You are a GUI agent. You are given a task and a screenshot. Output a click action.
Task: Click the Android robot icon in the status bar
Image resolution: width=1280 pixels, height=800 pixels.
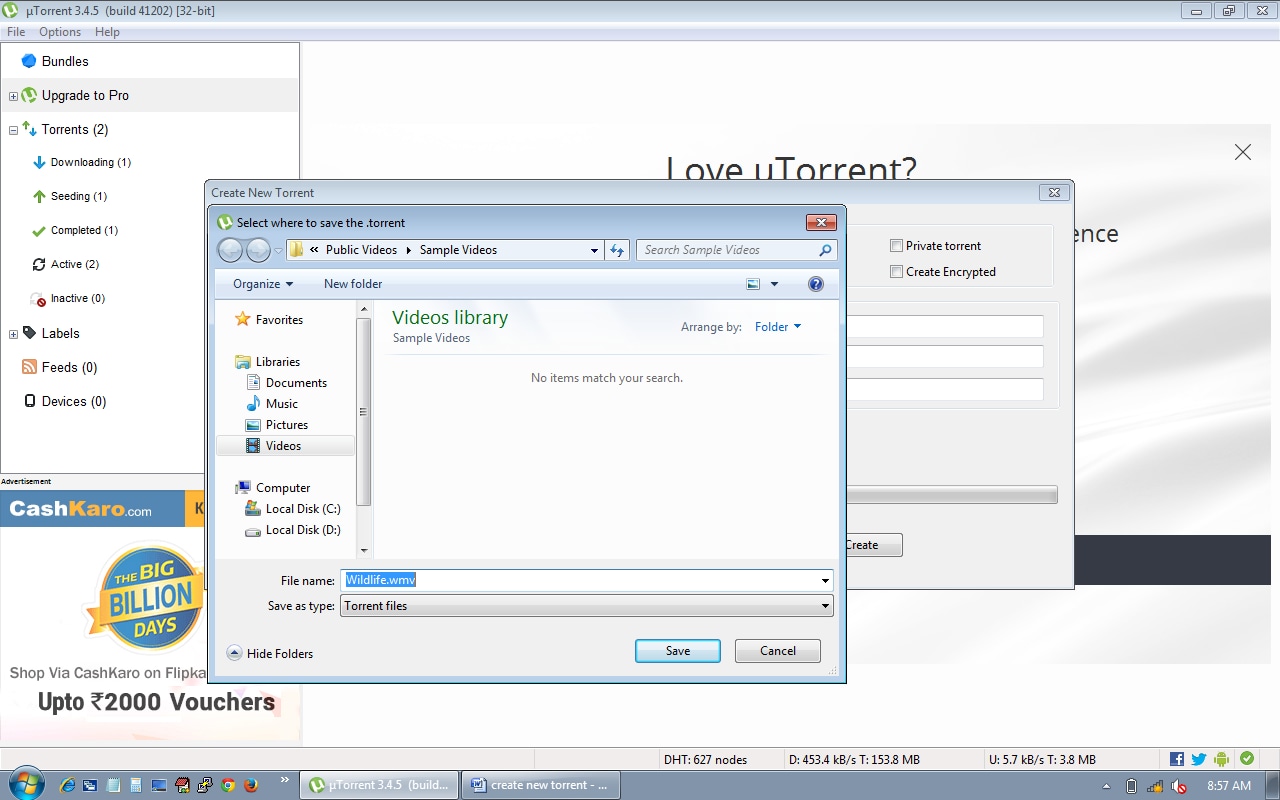pyautogui.click(x=1221, y=759)
